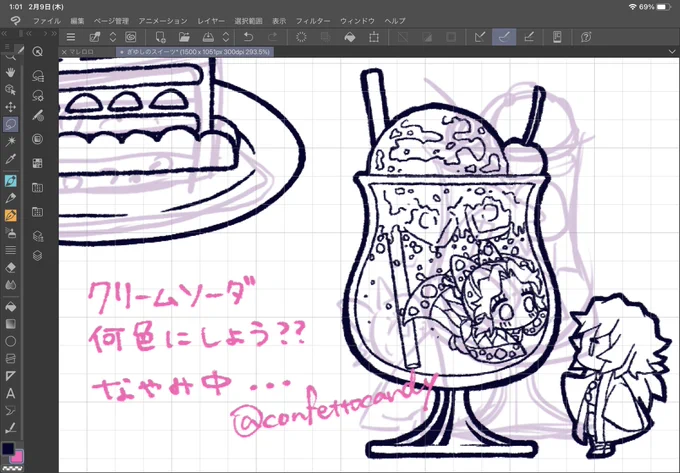
Task: Click the Undo arrow in command bar
Action: [248, 37]
